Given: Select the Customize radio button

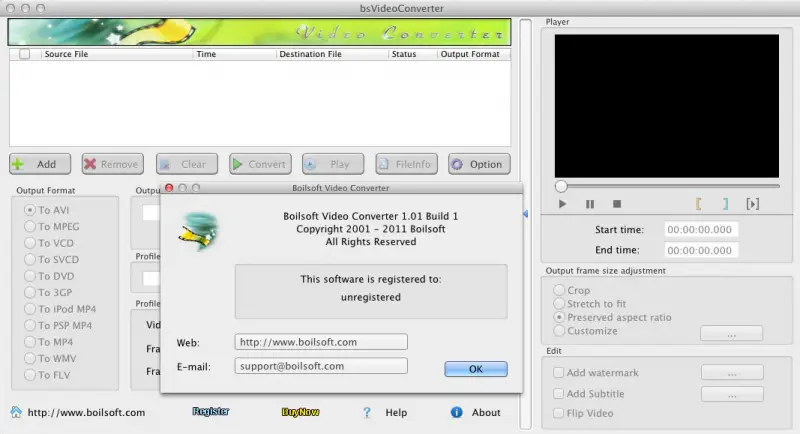Looking at the screenshot, I should pyautogui.click(x=559, y=331).
